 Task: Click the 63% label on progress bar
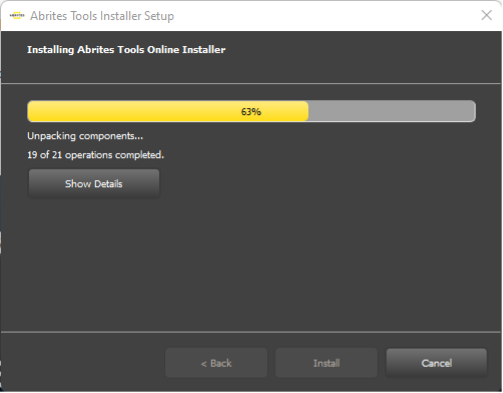click(x=251, y=112)
